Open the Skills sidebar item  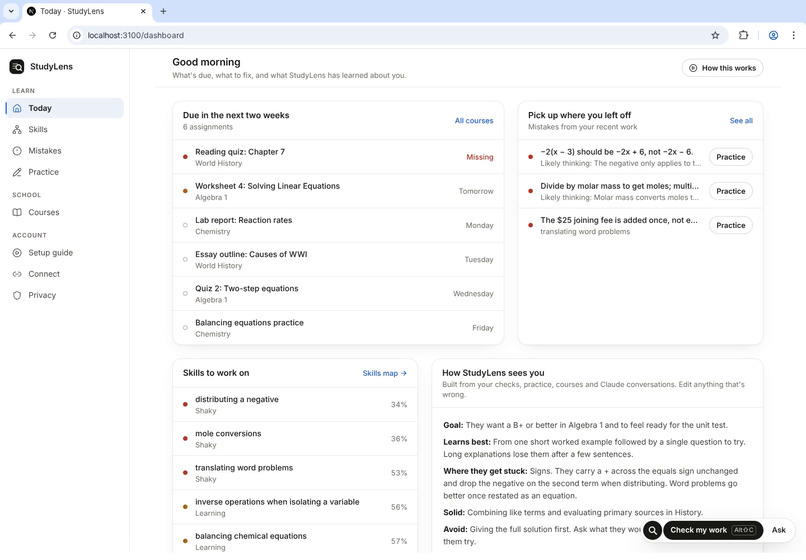pyautogui.click(x=65, y=130)
